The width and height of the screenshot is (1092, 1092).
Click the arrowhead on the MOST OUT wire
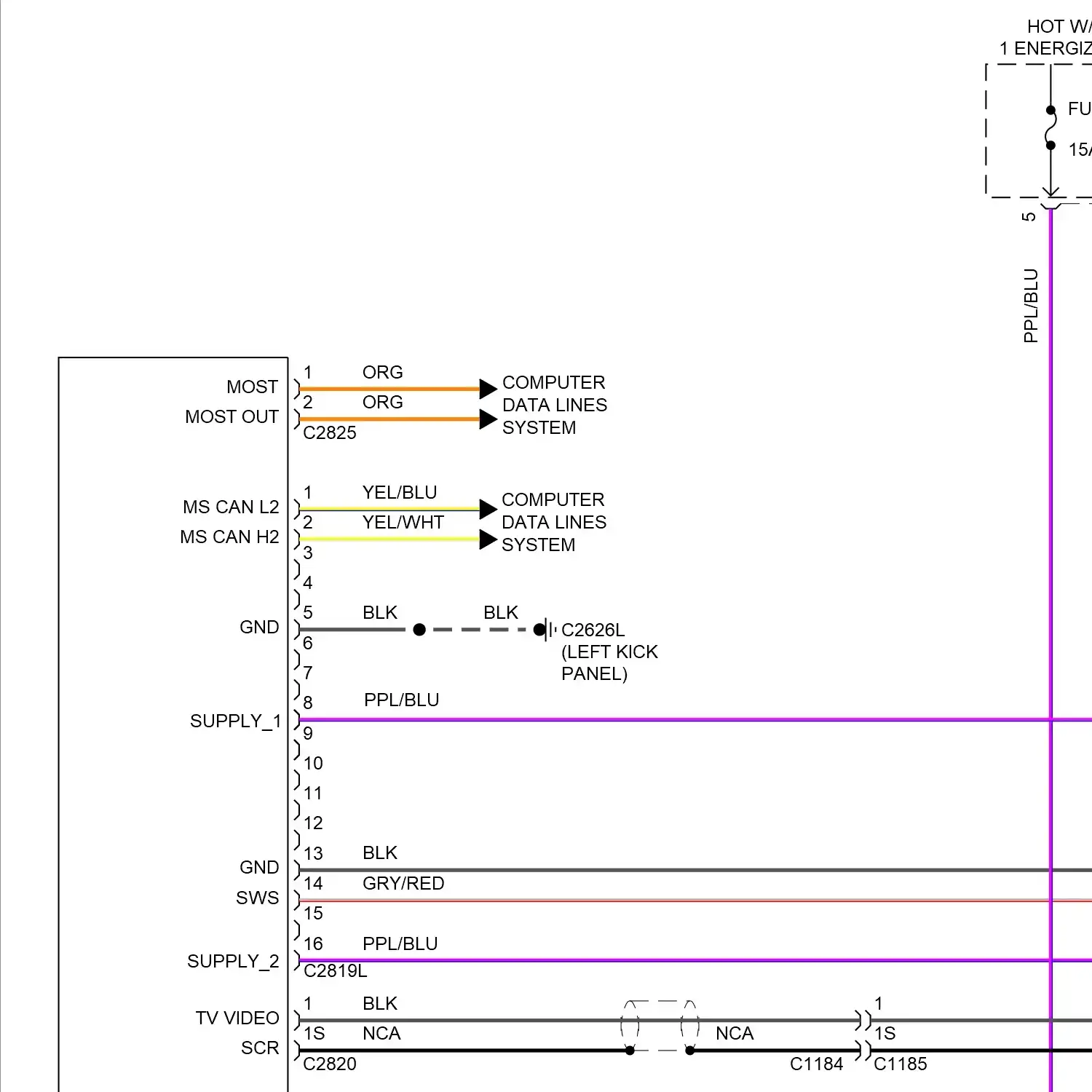(487, 419)
